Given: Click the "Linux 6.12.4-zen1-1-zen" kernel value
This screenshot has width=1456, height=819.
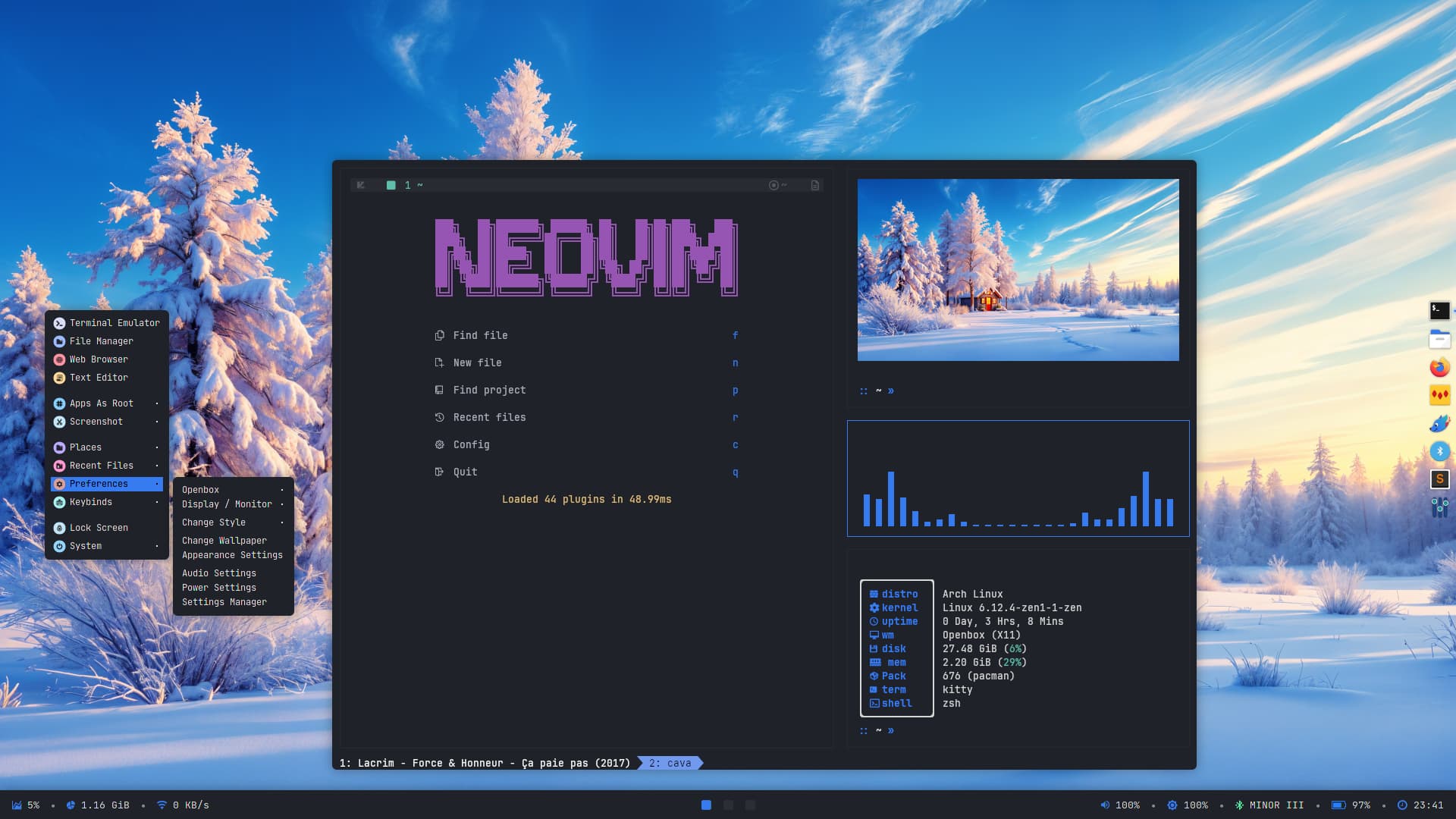Looking at the screenshot, I should tap(1012, 607).
